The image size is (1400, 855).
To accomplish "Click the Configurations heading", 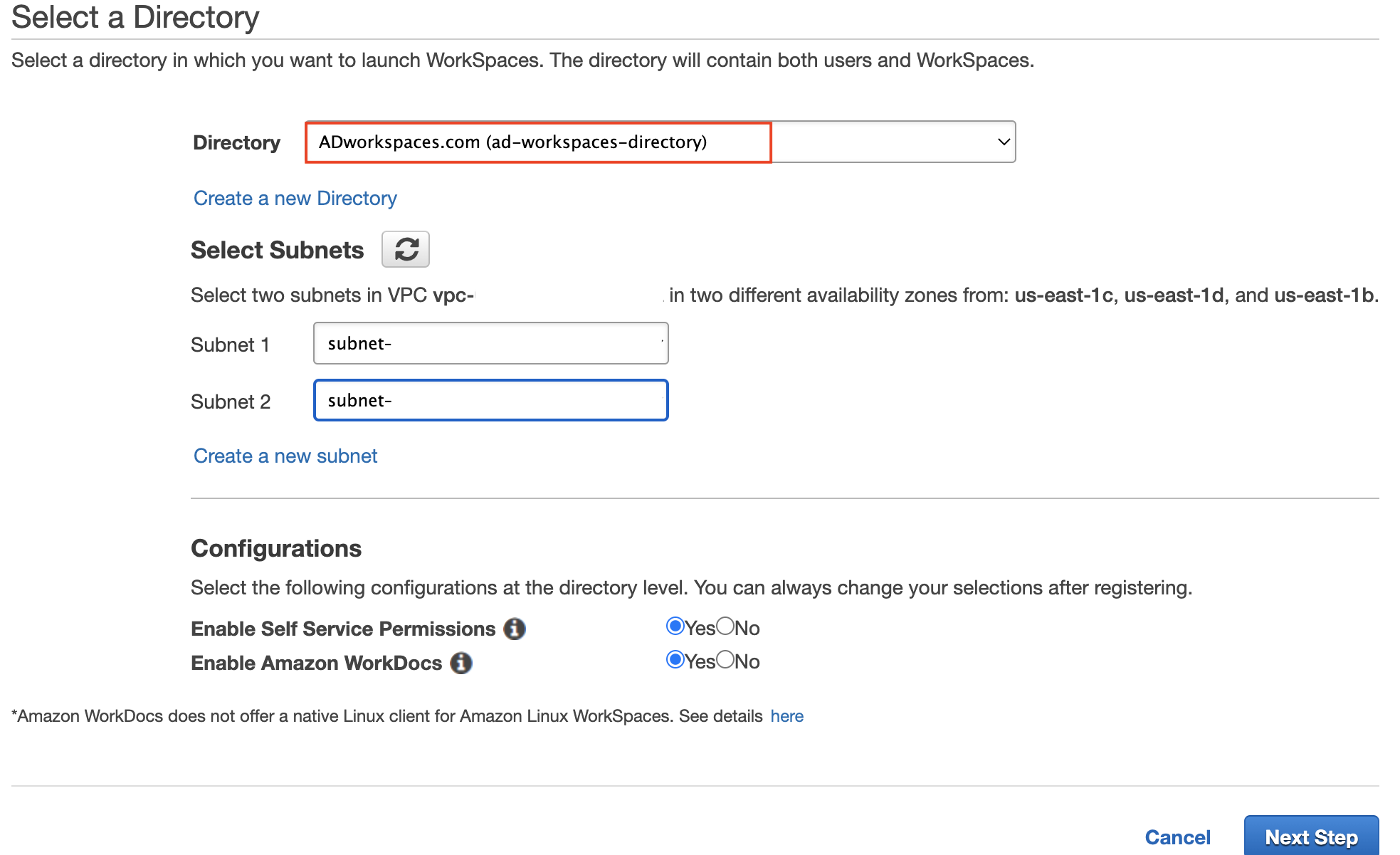I will pos(276,548).
